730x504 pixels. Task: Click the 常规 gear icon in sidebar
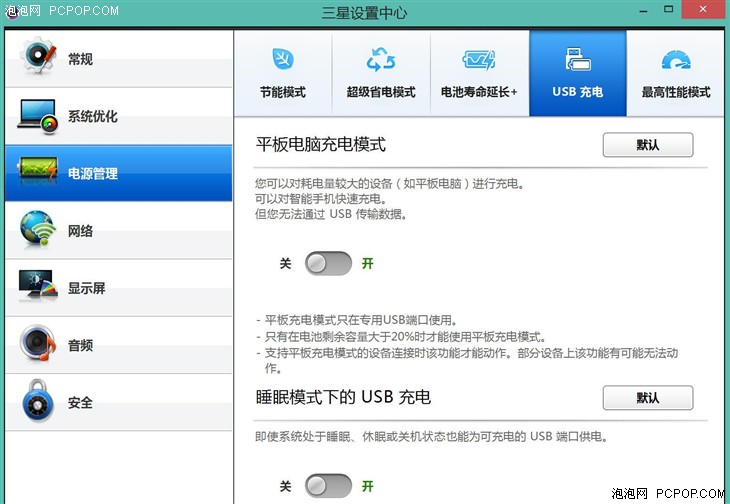pyautogui.click(x=37, y=56)
